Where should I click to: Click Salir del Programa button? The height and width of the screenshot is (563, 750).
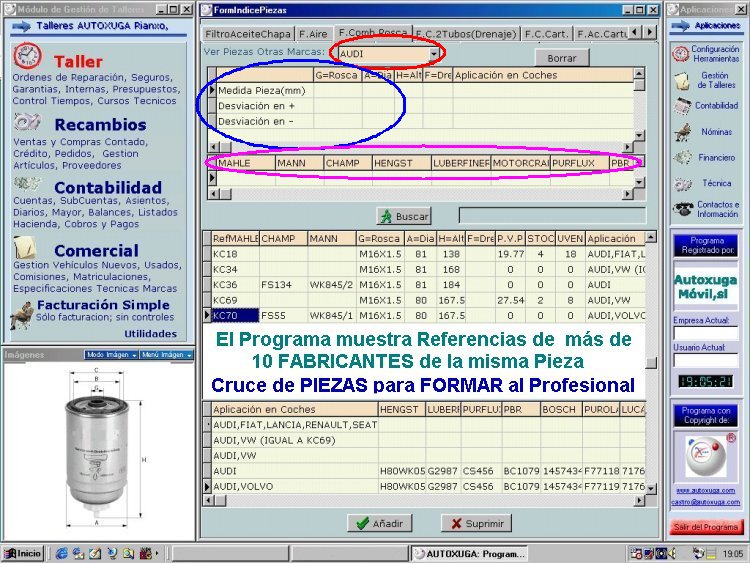point(706,527)
